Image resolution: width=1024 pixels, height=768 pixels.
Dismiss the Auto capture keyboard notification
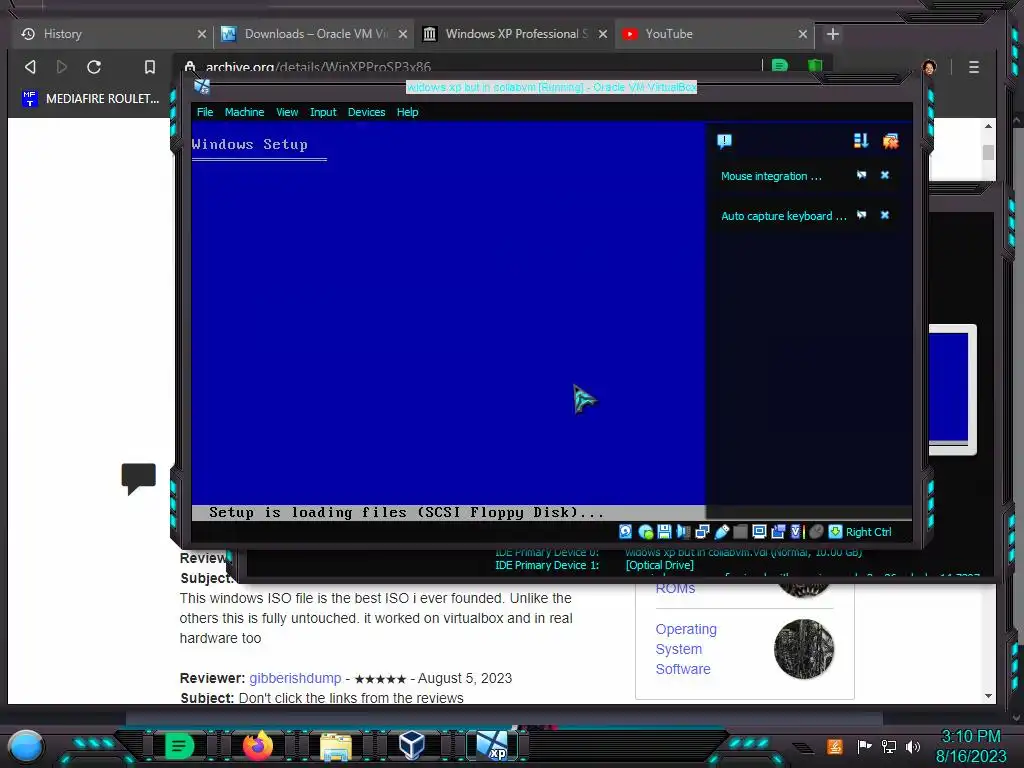point(885,215)
